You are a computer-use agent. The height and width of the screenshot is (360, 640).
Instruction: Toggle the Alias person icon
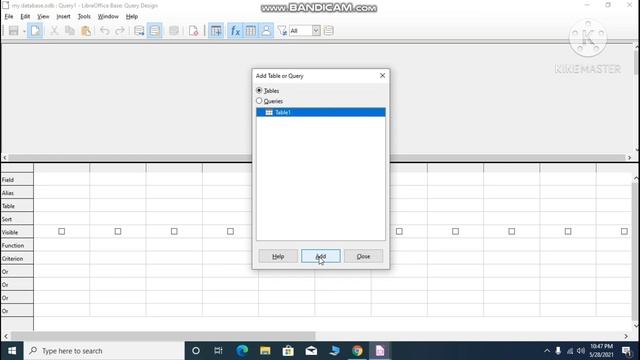pos(266,31)
